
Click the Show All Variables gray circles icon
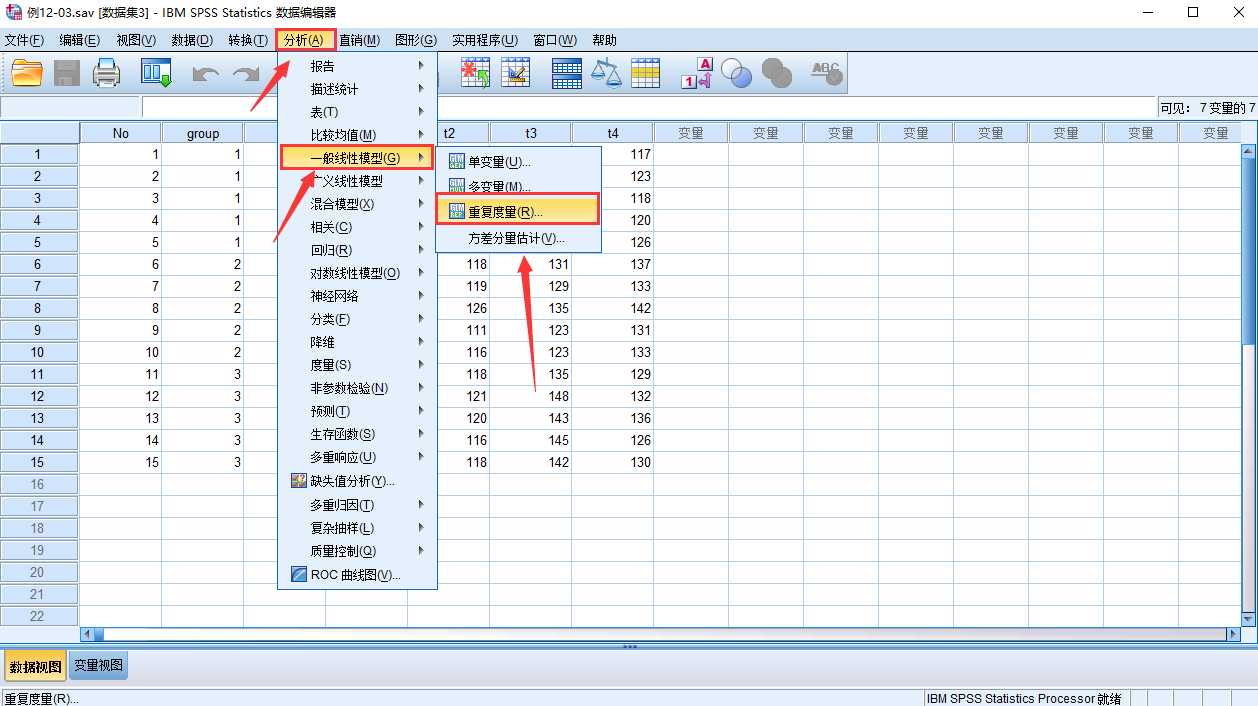click(x=777, y=73)
